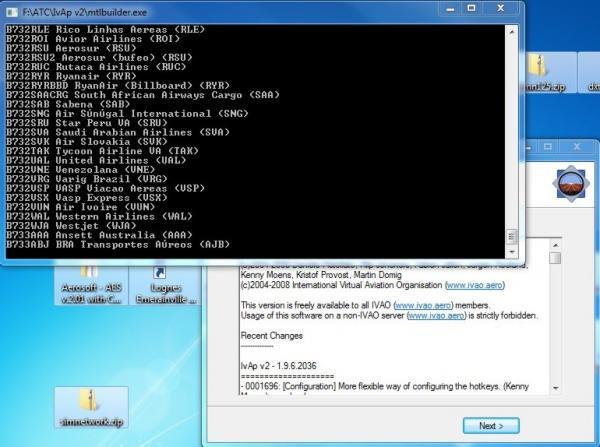Click installer text box scroll up arrow

(x=556, y=245)
